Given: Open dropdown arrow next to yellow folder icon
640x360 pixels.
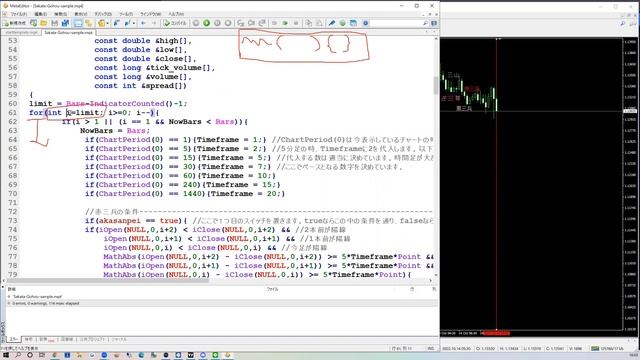Looking at the screenshot, I should [107, 23].
